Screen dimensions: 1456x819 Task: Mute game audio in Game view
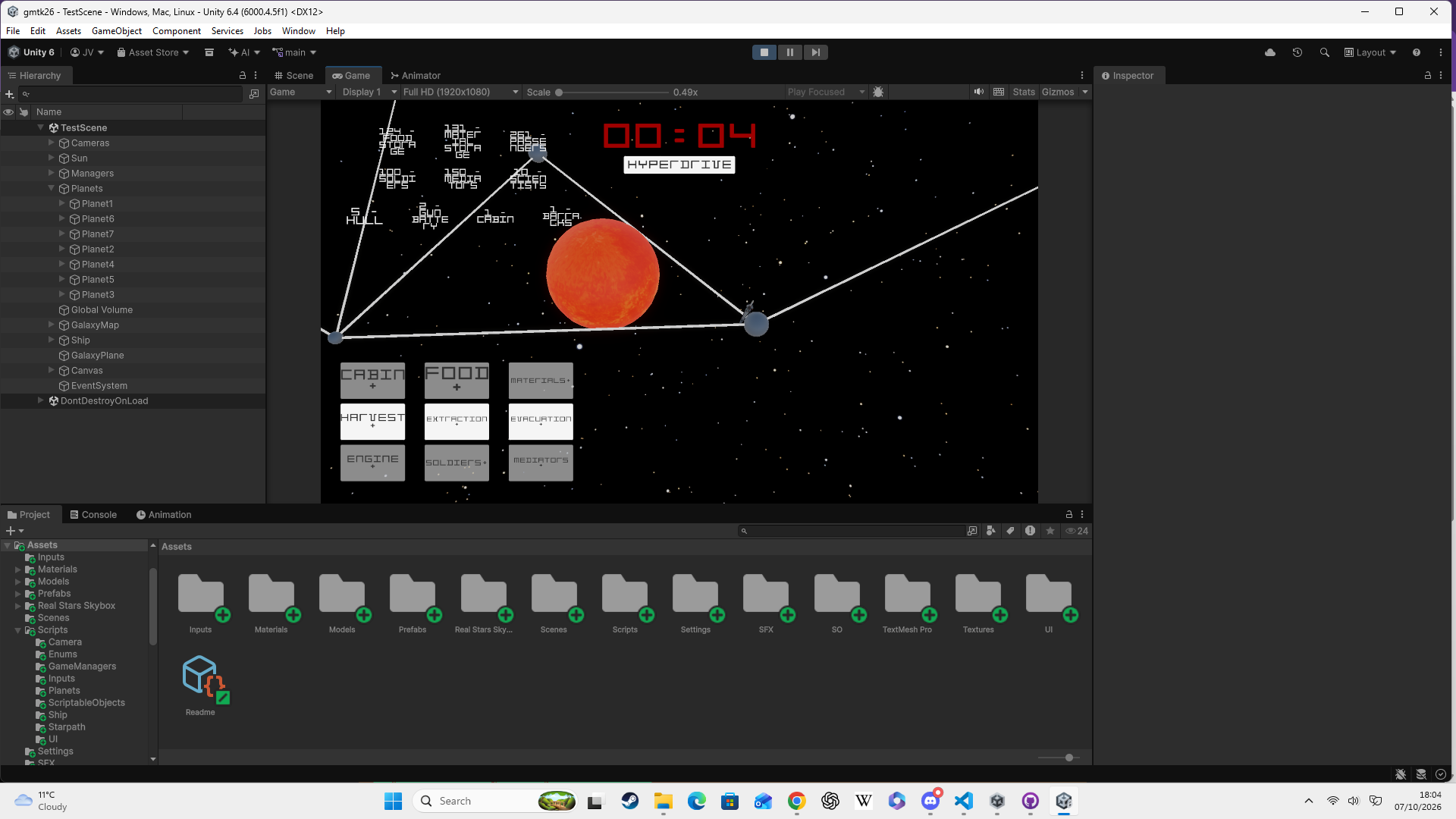979,92
